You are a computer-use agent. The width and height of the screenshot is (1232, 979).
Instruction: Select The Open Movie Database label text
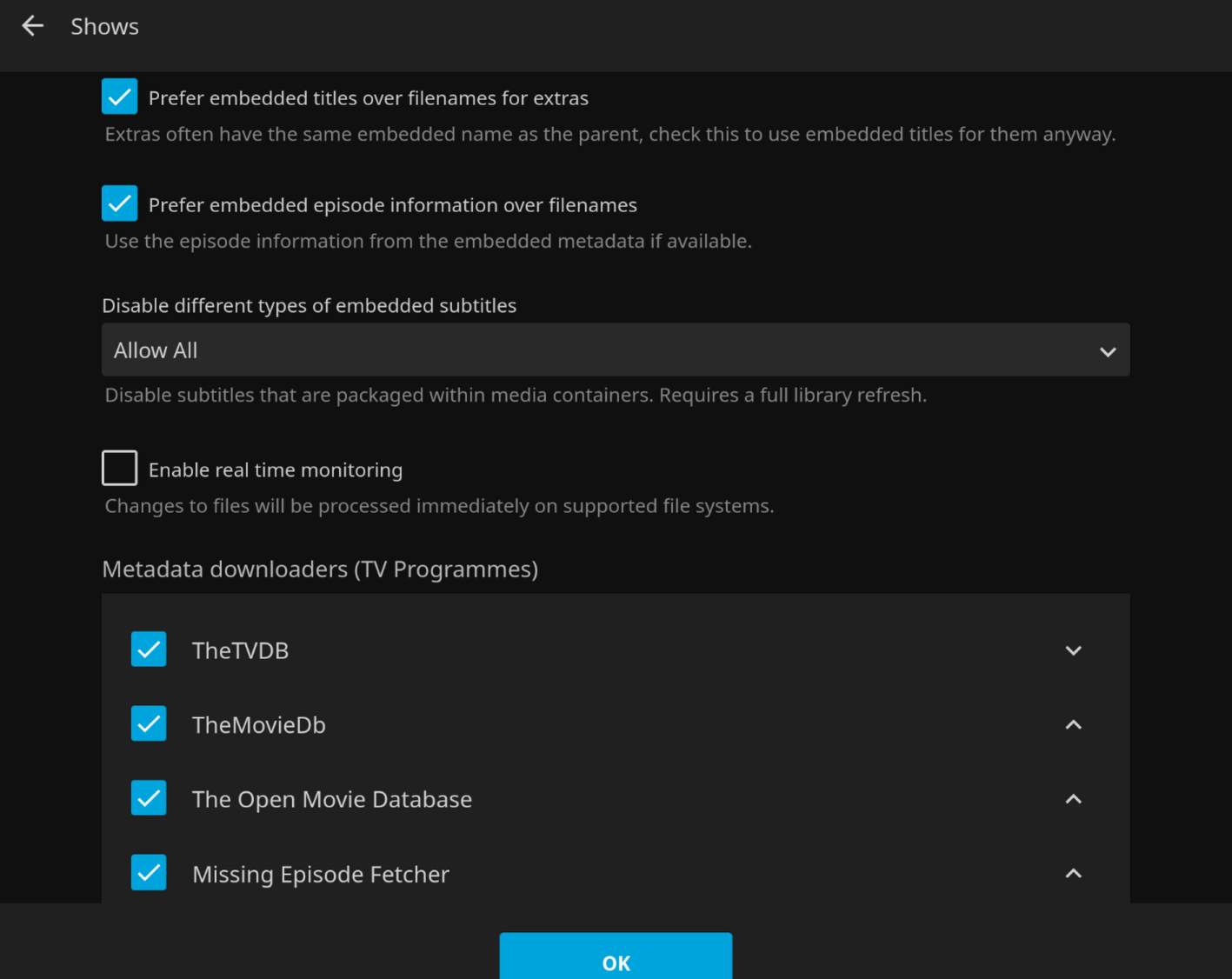(331, 799)
